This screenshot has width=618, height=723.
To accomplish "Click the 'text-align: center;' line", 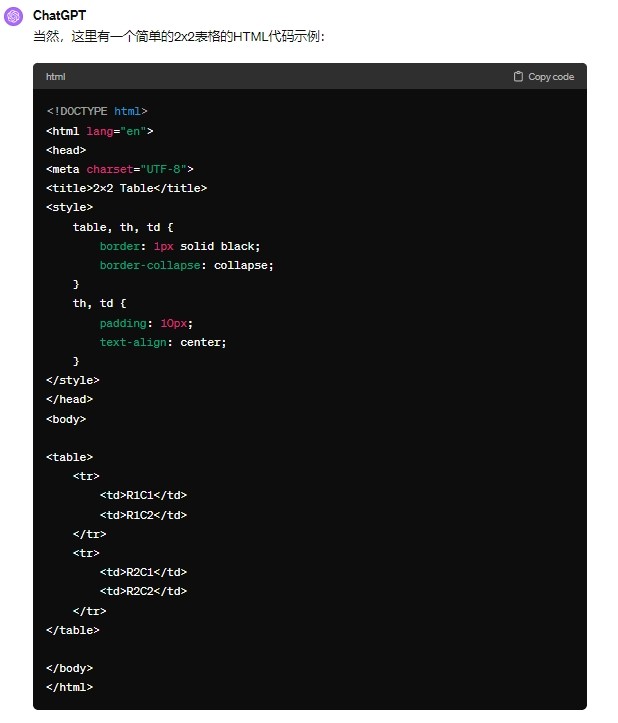I will click(x=163, y=342).
